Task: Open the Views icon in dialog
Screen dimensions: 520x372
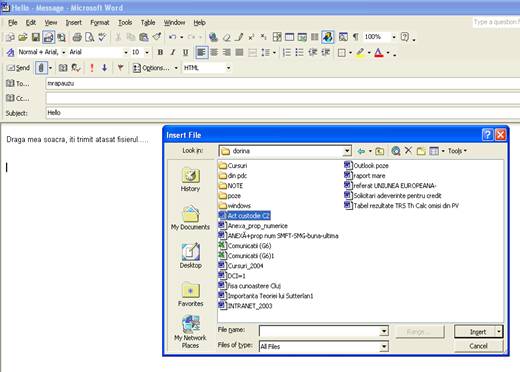Action: pyautogui.click(x=434, y=151)
